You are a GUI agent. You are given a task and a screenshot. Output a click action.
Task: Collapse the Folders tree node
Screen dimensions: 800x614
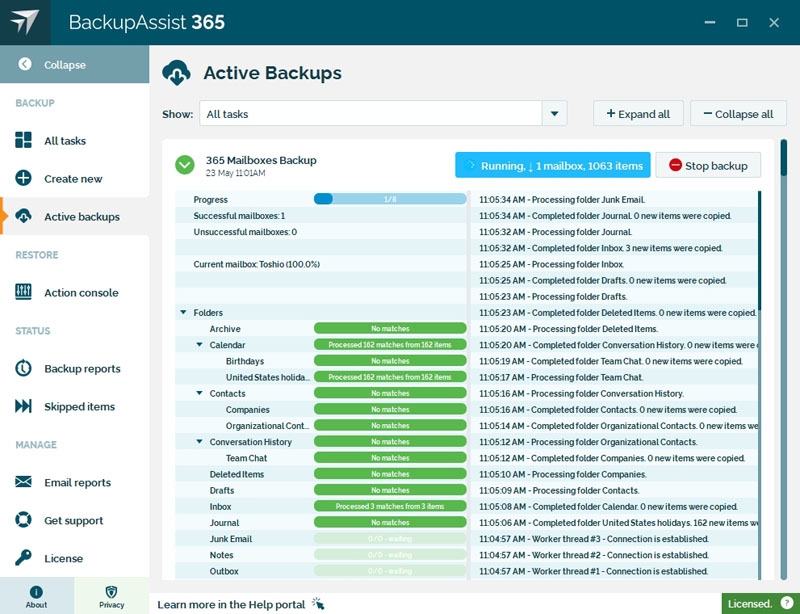pyautogui.click(x=183, y=312)
